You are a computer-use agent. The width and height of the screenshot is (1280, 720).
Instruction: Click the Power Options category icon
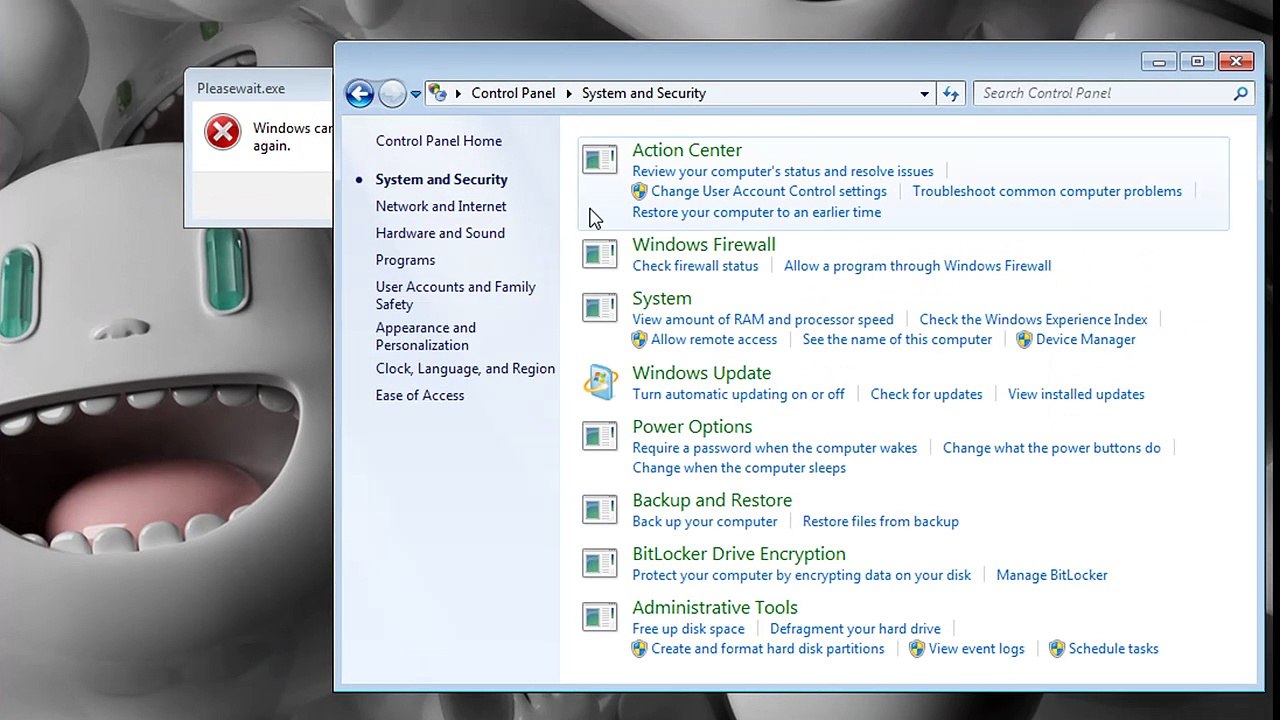tap(600, 436)
